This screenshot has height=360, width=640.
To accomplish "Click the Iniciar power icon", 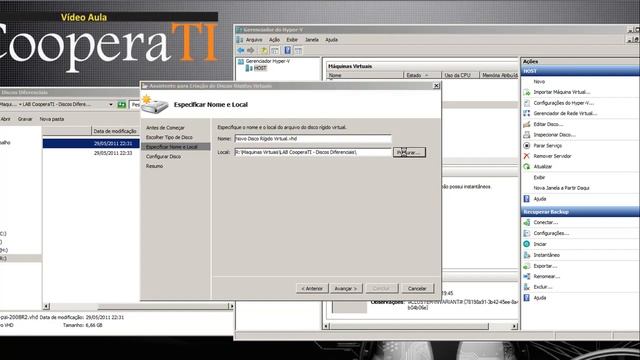I will [527, 244].
